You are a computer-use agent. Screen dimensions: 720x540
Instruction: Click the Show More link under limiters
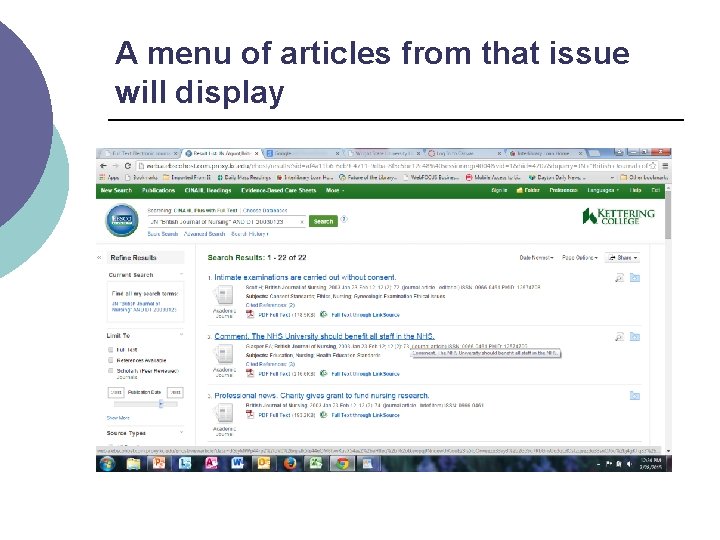pyautogui.click(x=118, y=418)
